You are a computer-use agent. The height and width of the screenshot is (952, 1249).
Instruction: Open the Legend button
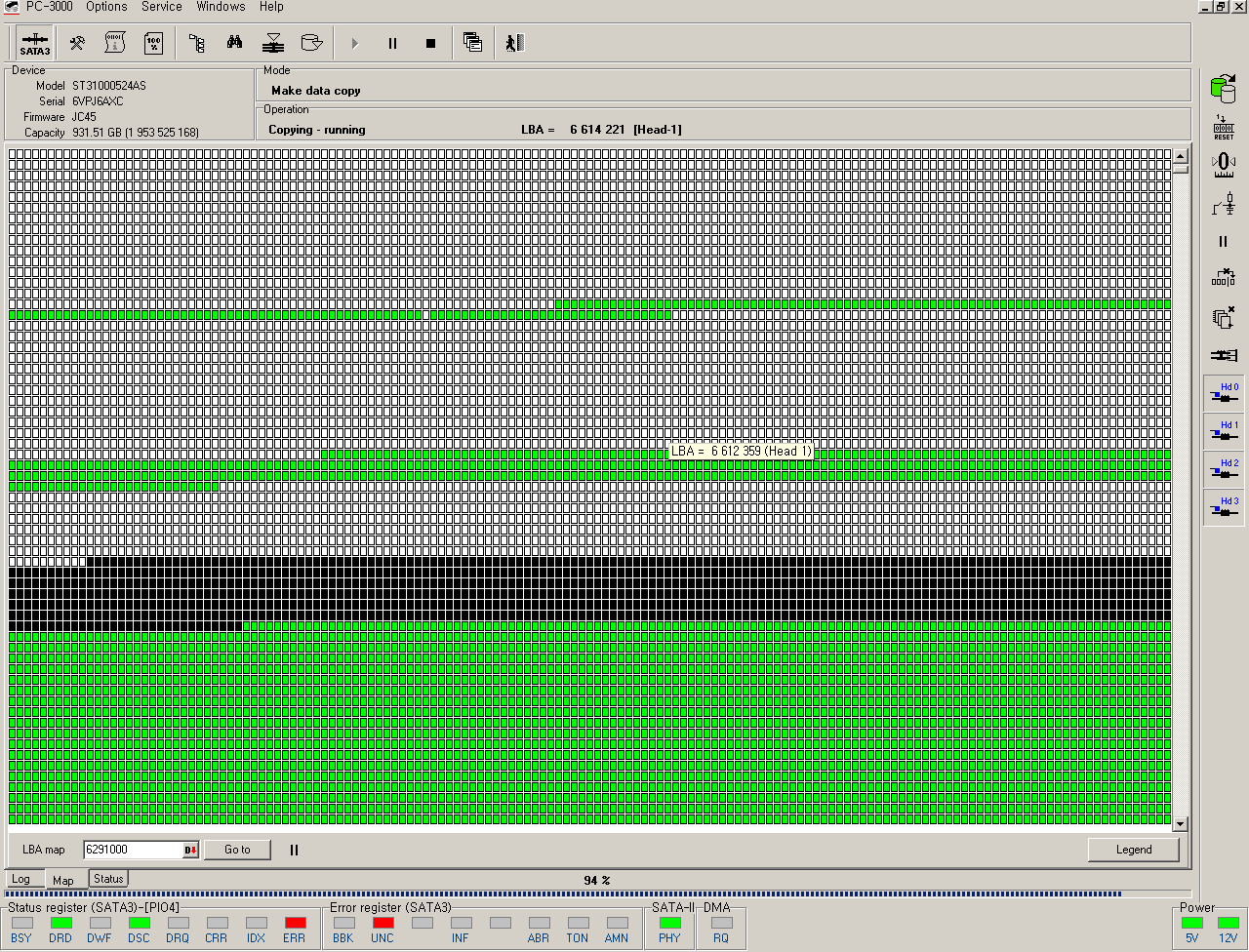tap(1134, 850)
